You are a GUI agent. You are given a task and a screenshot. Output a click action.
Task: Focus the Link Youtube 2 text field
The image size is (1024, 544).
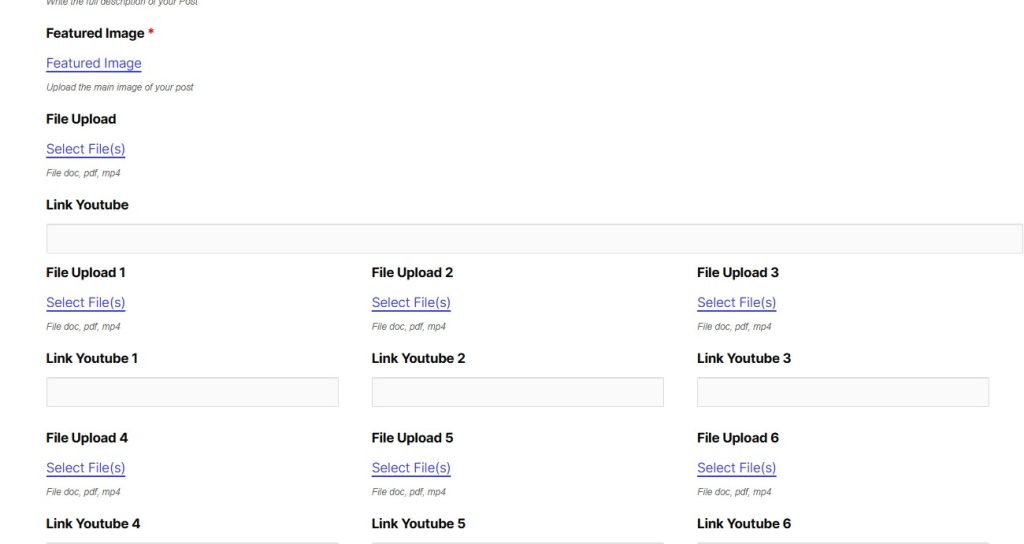517,392
